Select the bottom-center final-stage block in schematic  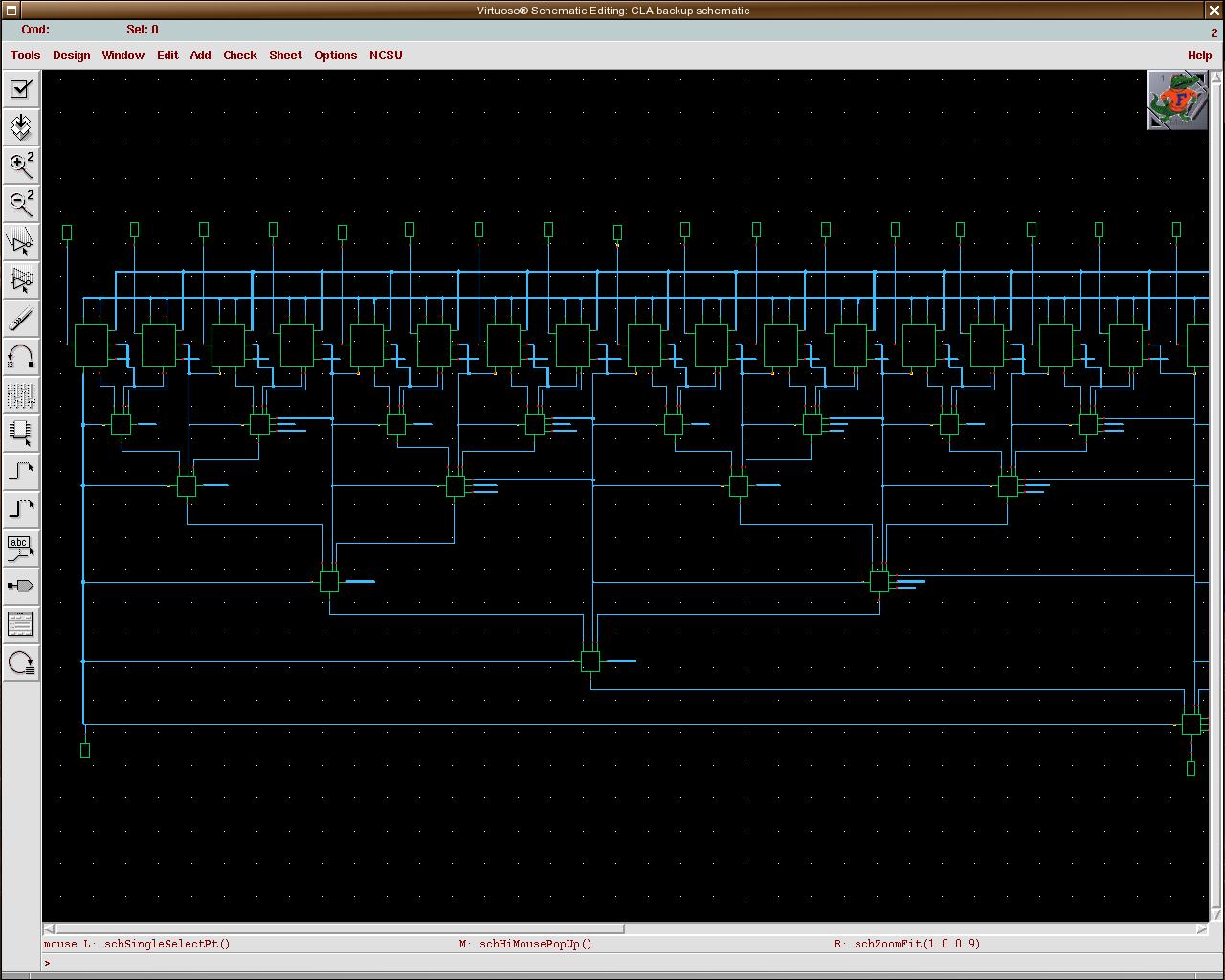pyautogui.click(x=590, y=661)
